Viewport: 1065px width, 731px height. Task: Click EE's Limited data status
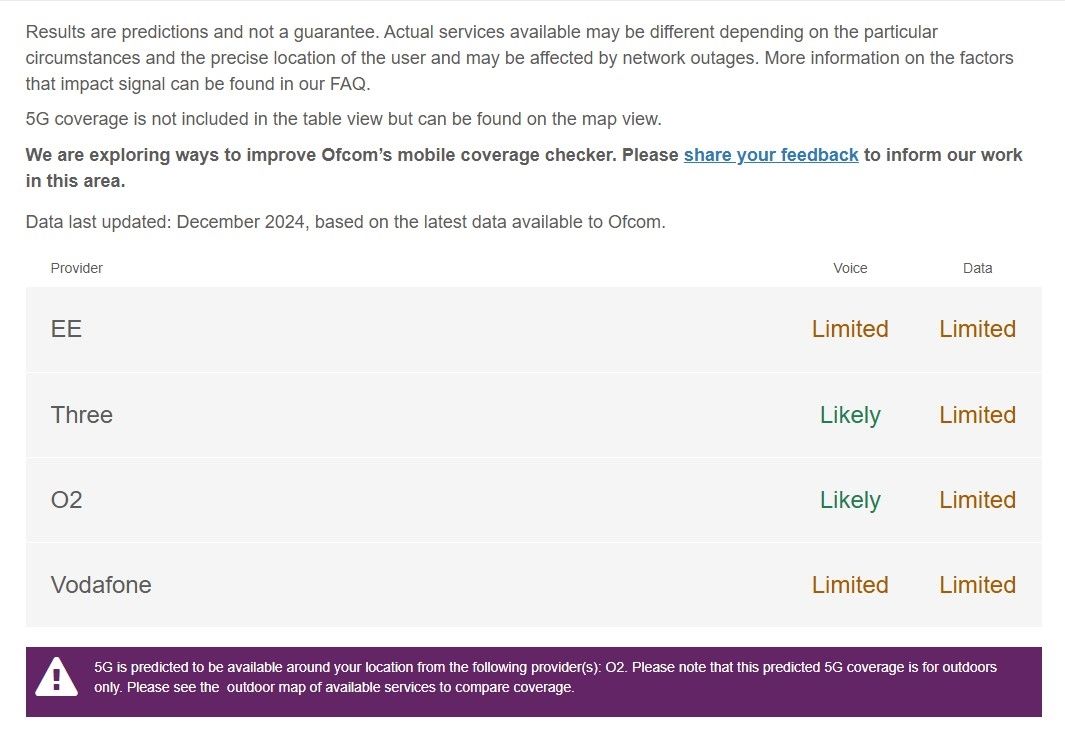(x=977, y=329)
